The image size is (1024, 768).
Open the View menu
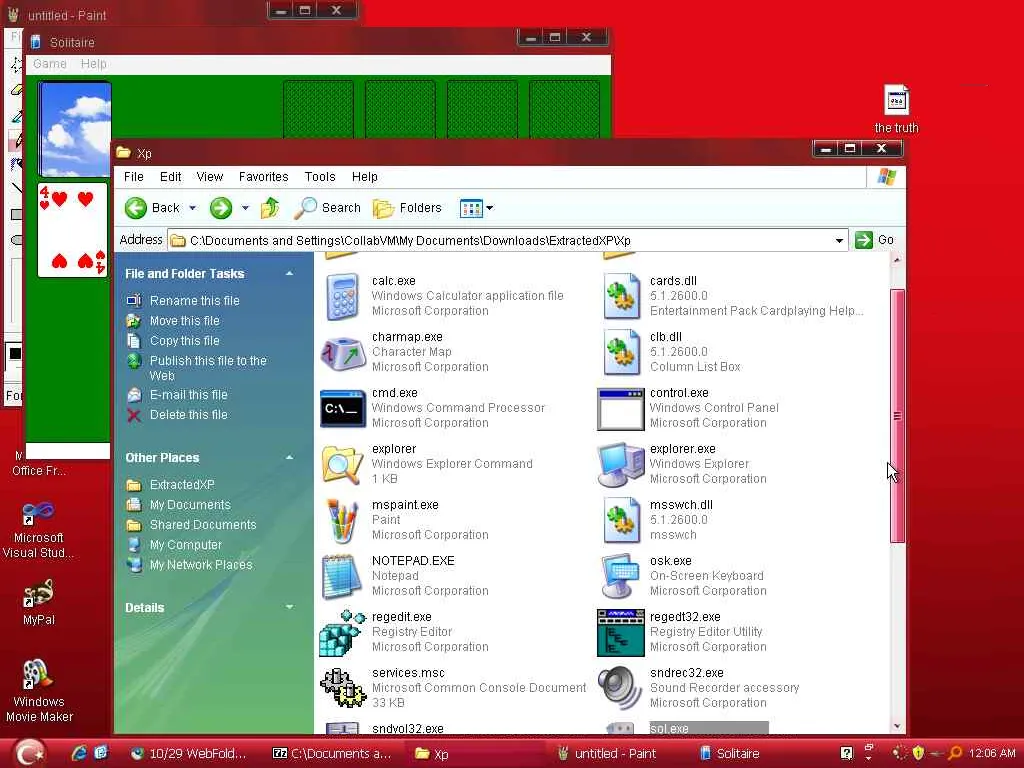click(210, 176)
